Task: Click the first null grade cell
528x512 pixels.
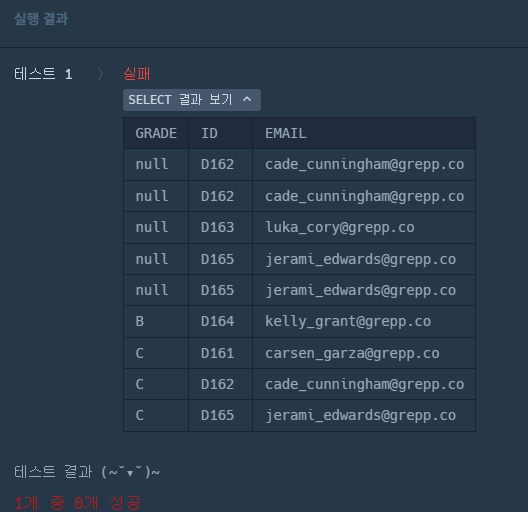Action: coord(156,165)
